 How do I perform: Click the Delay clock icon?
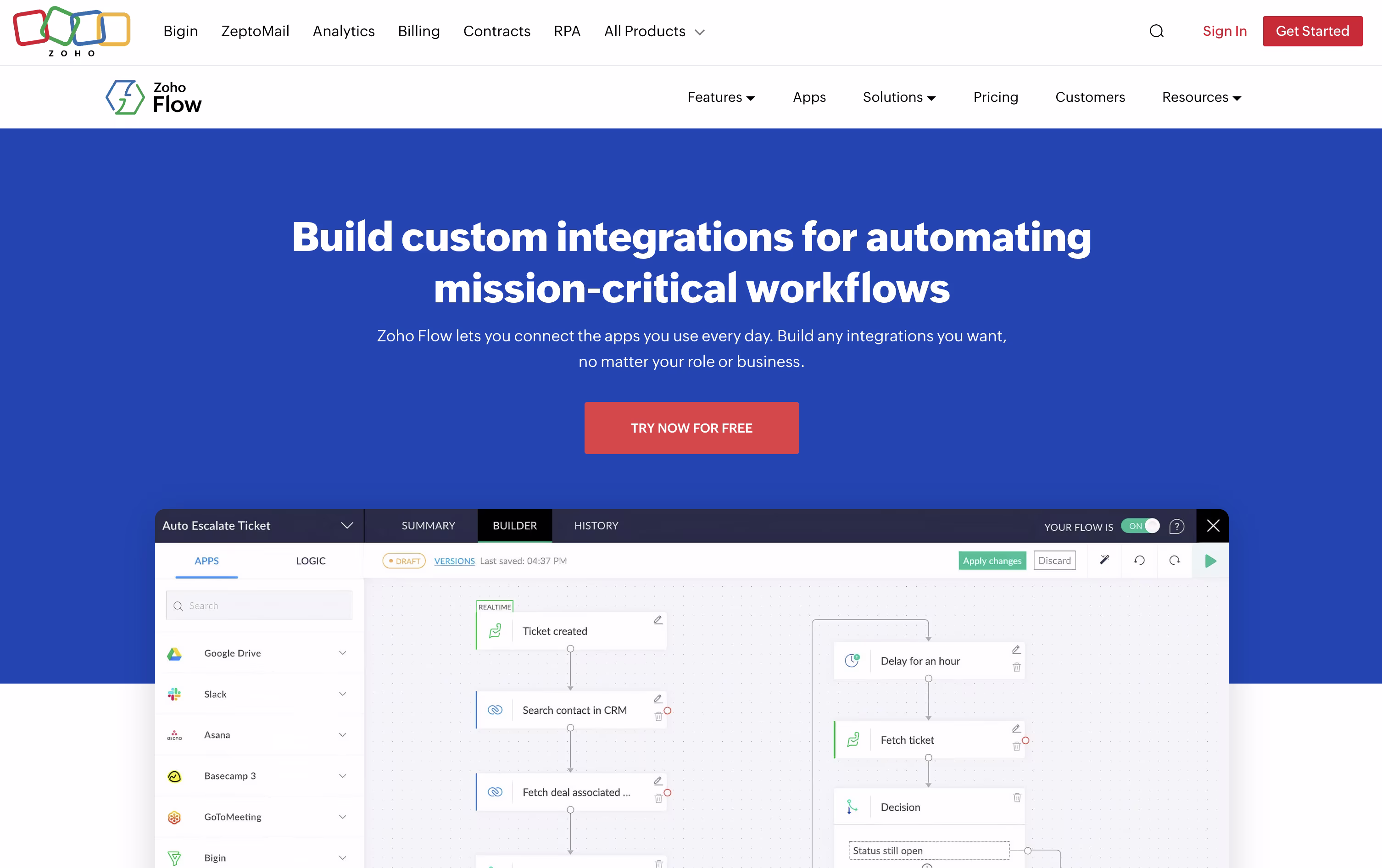852,660
